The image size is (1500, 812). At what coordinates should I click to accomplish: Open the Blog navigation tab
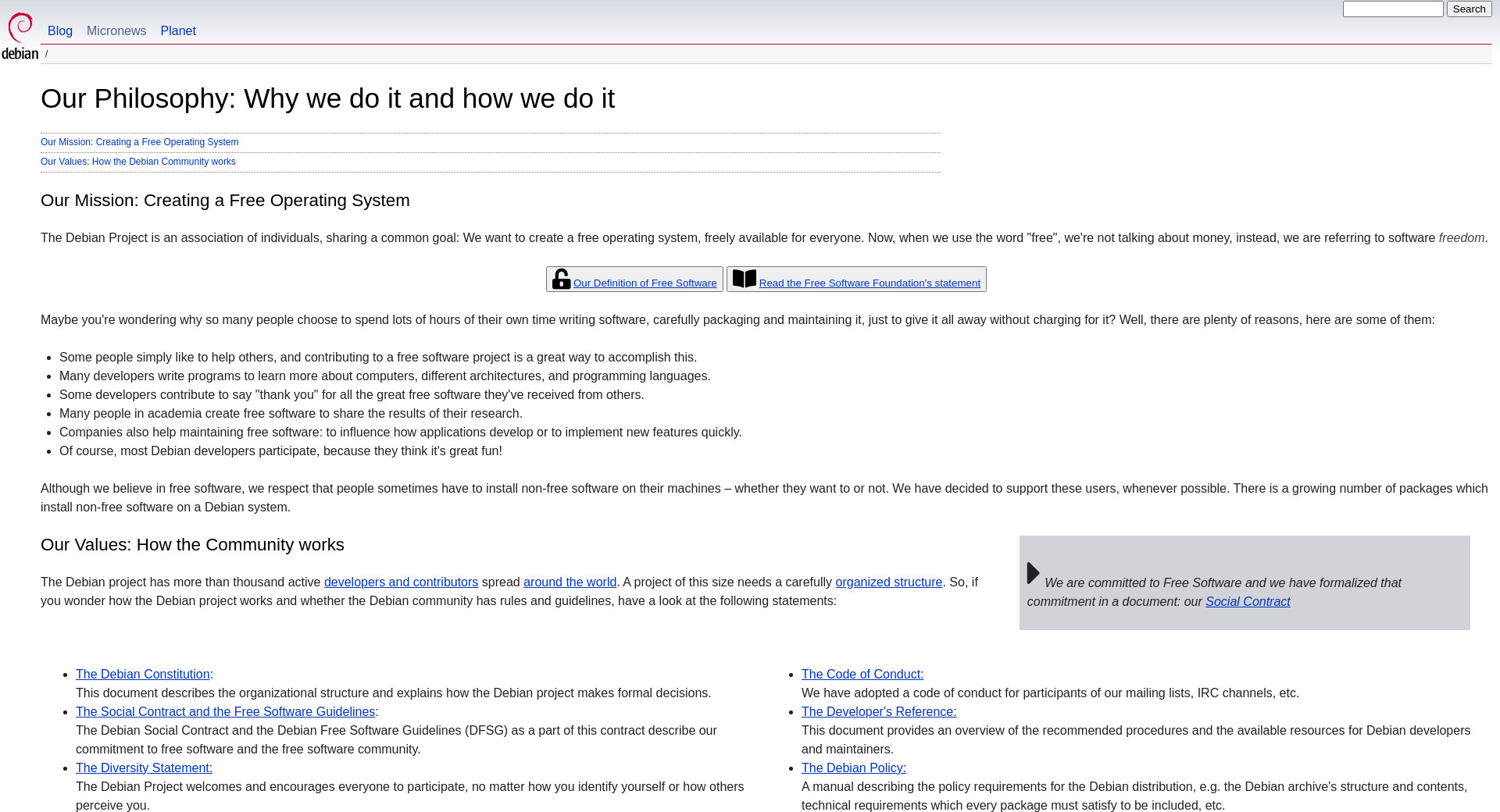(60, 31)
